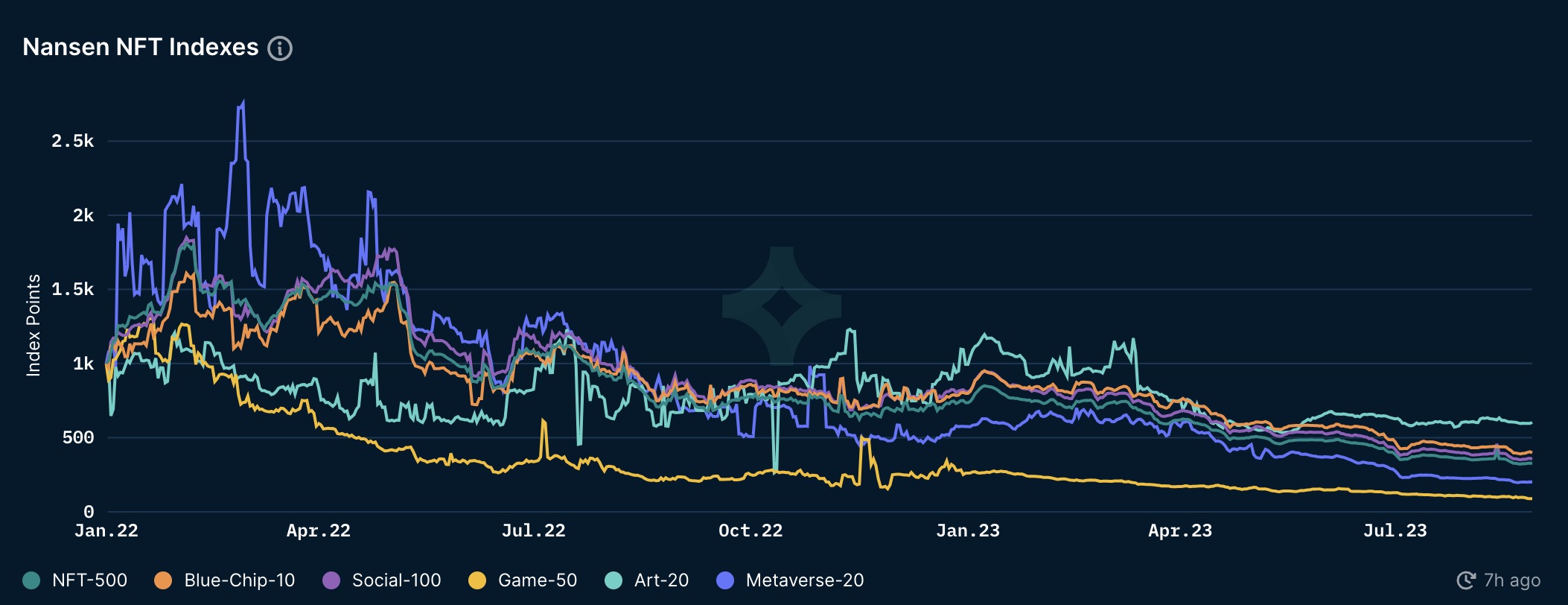Click the highest Metaverse-20 peak on chart

tap(243, 104)
